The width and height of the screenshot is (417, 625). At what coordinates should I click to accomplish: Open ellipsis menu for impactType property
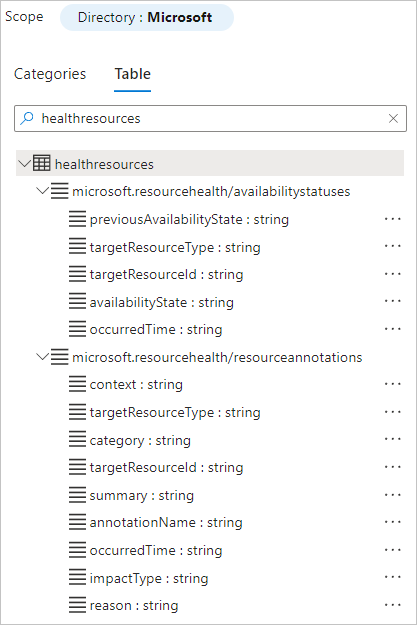coord(392,577)
